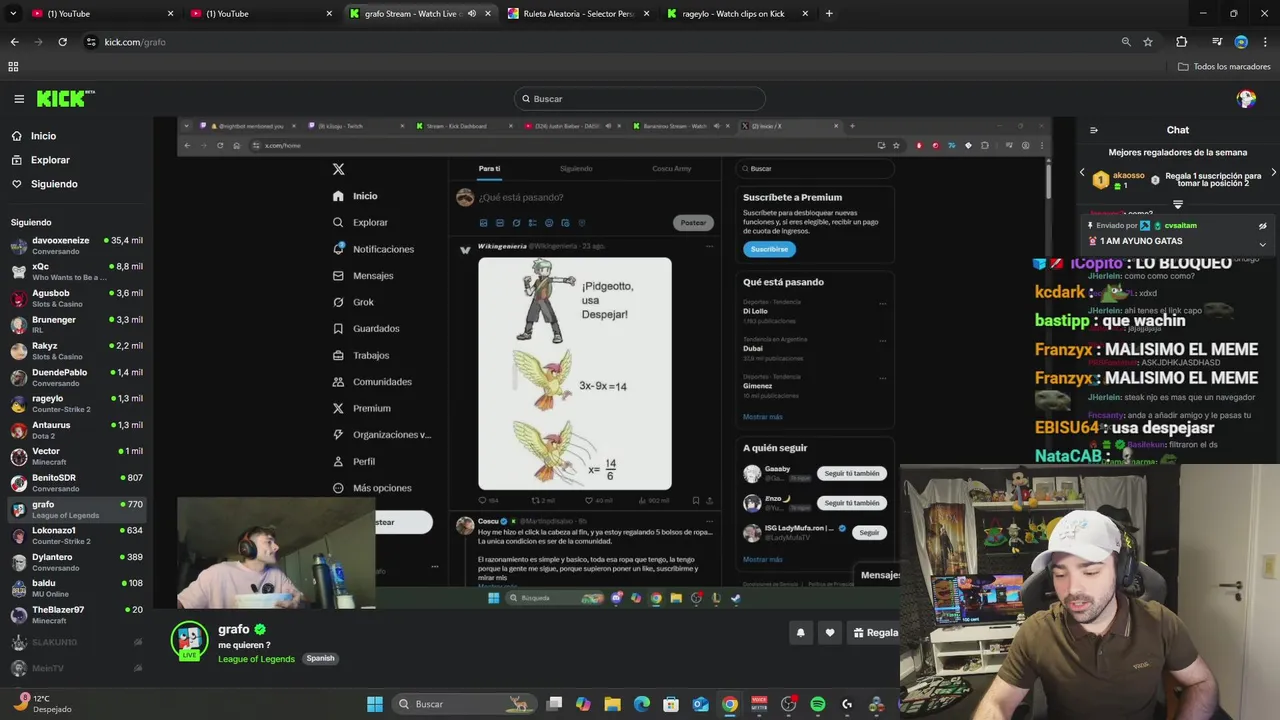Reload the page
This screenshot has width=1280, height=720.
(62, 42)
